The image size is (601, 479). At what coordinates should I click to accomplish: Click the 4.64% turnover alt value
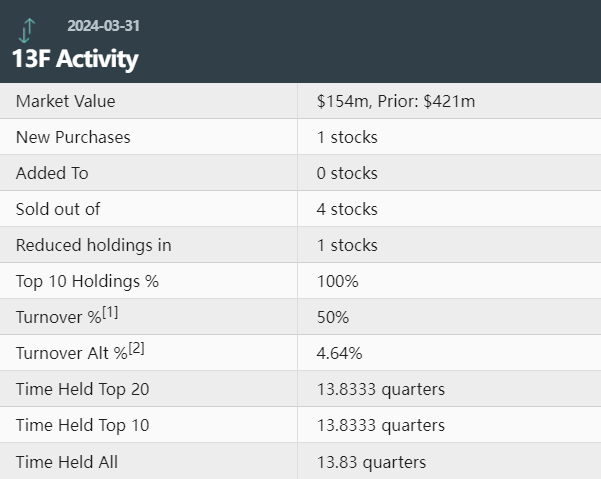click(x=339, y=353)
